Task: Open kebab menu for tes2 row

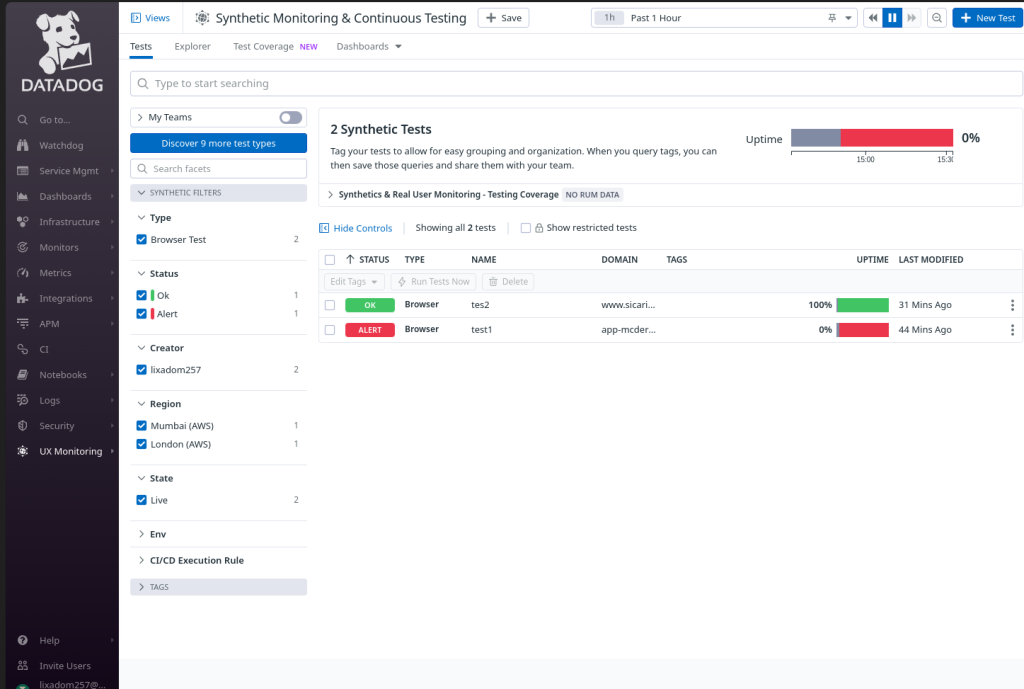Action: (x=1012, y=305)
